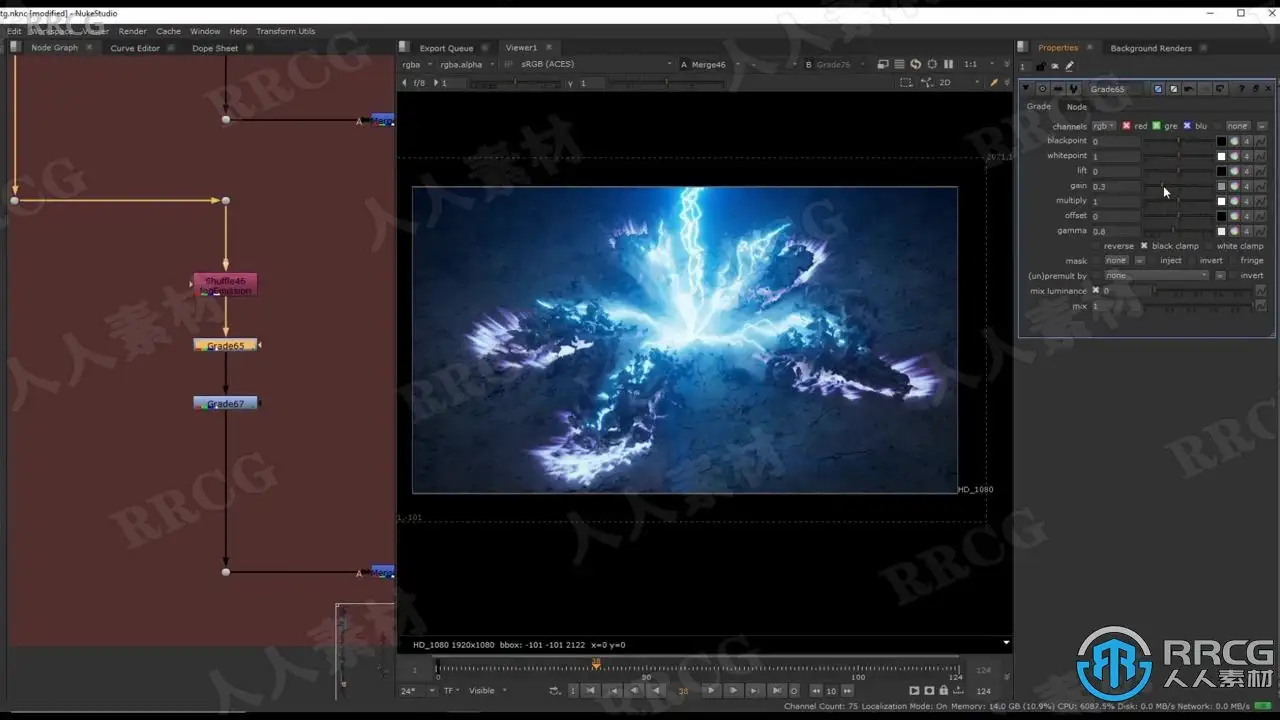The height and width of the screenshot is (720, 1280).
Task: Open sRGB (ACES) viewer process dropdown
Action: [x=596, y=64]
